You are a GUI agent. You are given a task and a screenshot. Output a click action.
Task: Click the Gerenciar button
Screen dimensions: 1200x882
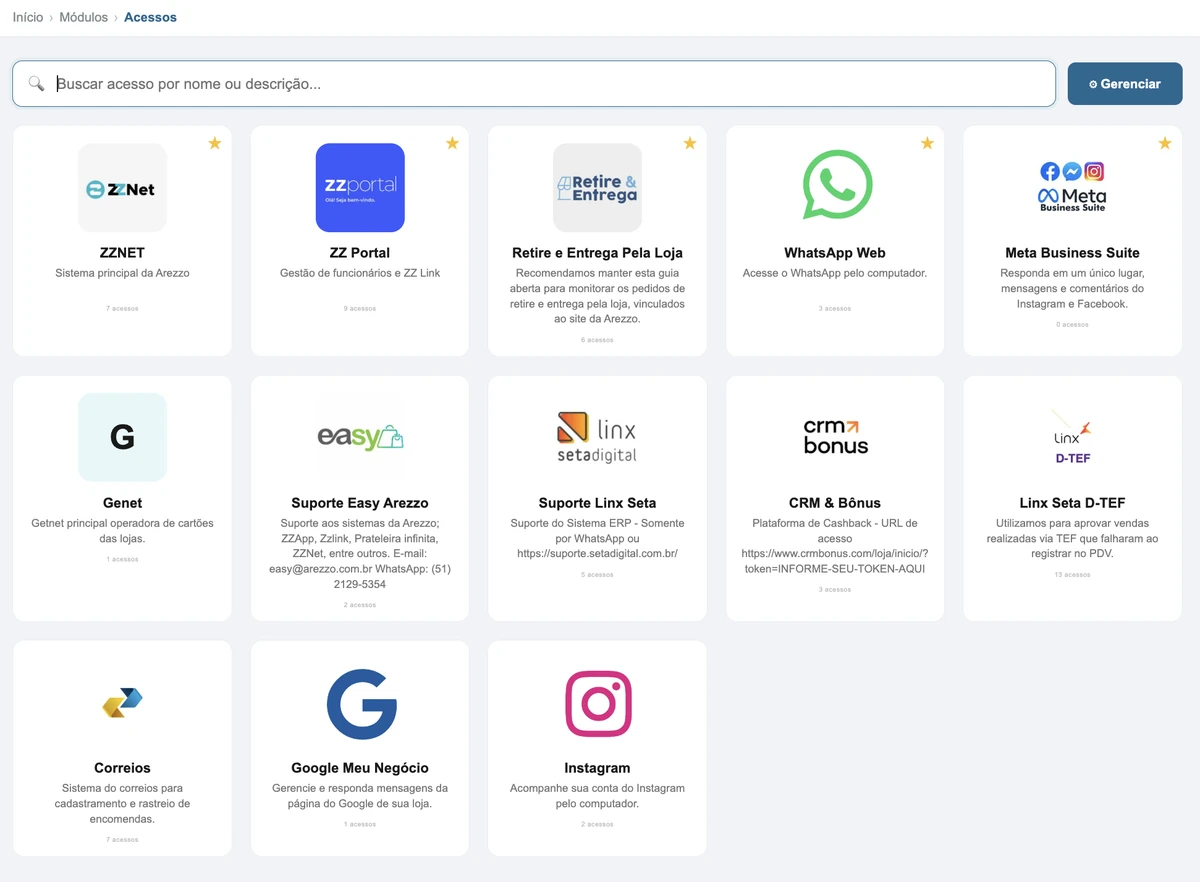(x=1125, y=84)
